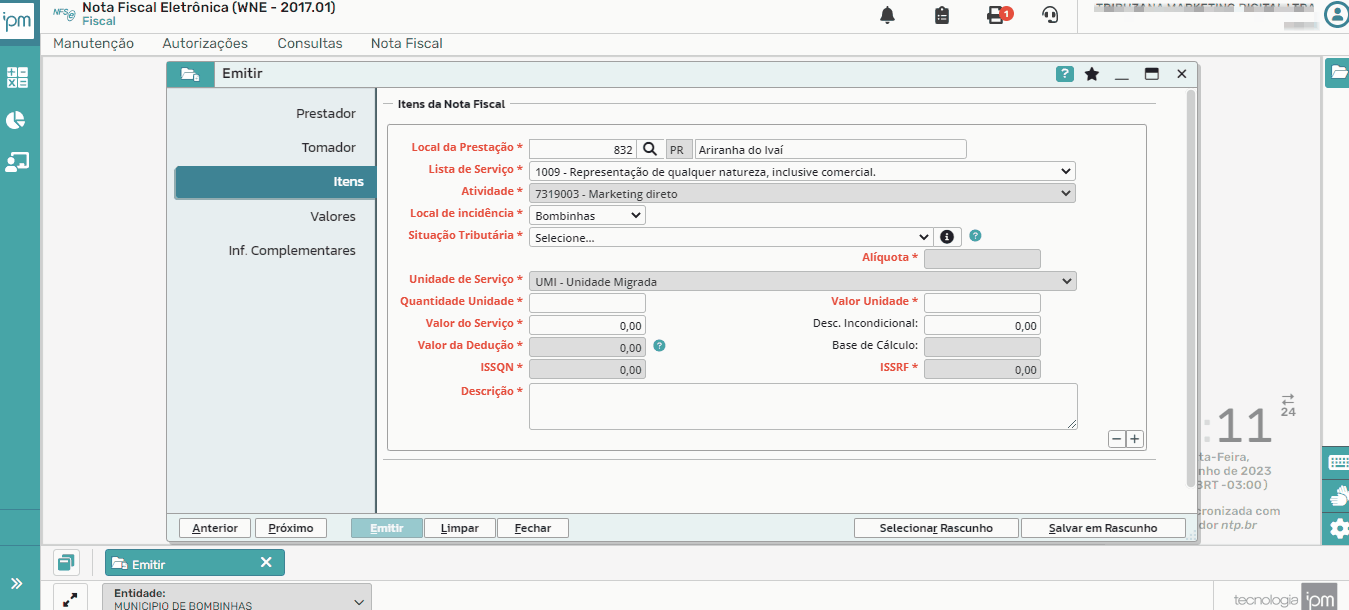Open the calculator module in left sidebar
The image size is (1349, 610).
click(x=16, y=77)
